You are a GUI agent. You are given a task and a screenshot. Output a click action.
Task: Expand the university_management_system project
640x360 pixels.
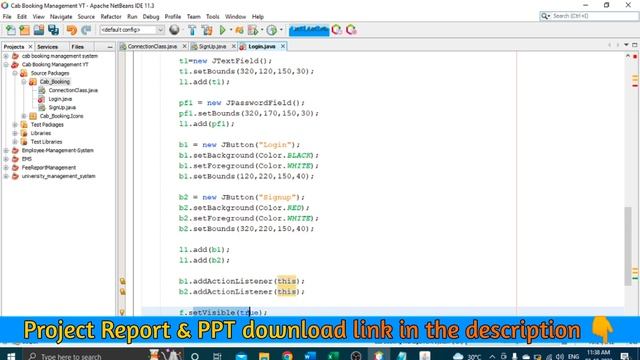pyautogui.click(x=6, y=176)
